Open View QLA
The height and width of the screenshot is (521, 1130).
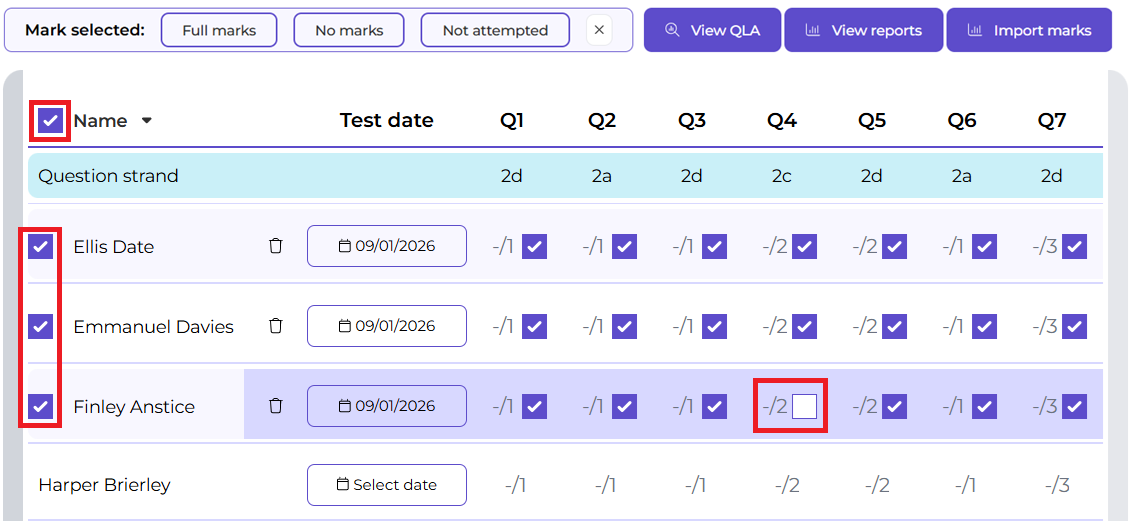click(x=712, y=30)
